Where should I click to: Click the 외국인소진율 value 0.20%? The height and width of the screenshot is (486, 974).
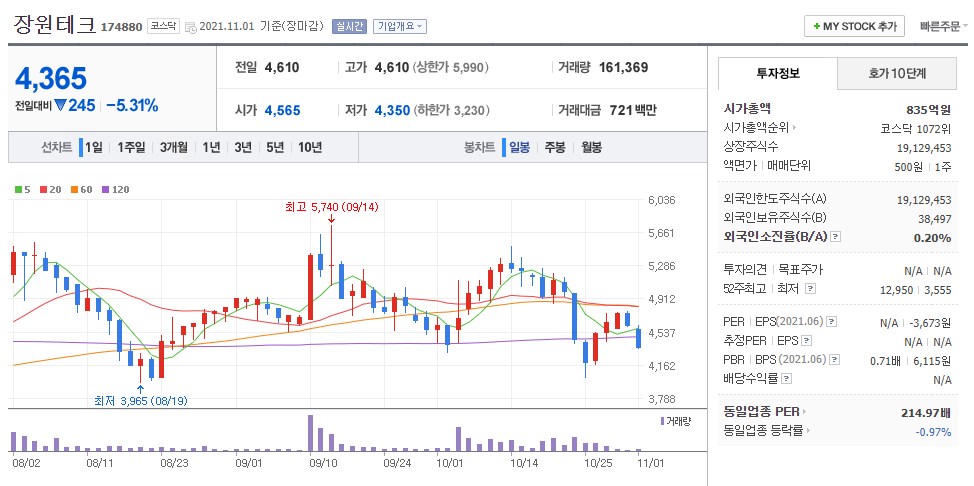tap(932, 238)
